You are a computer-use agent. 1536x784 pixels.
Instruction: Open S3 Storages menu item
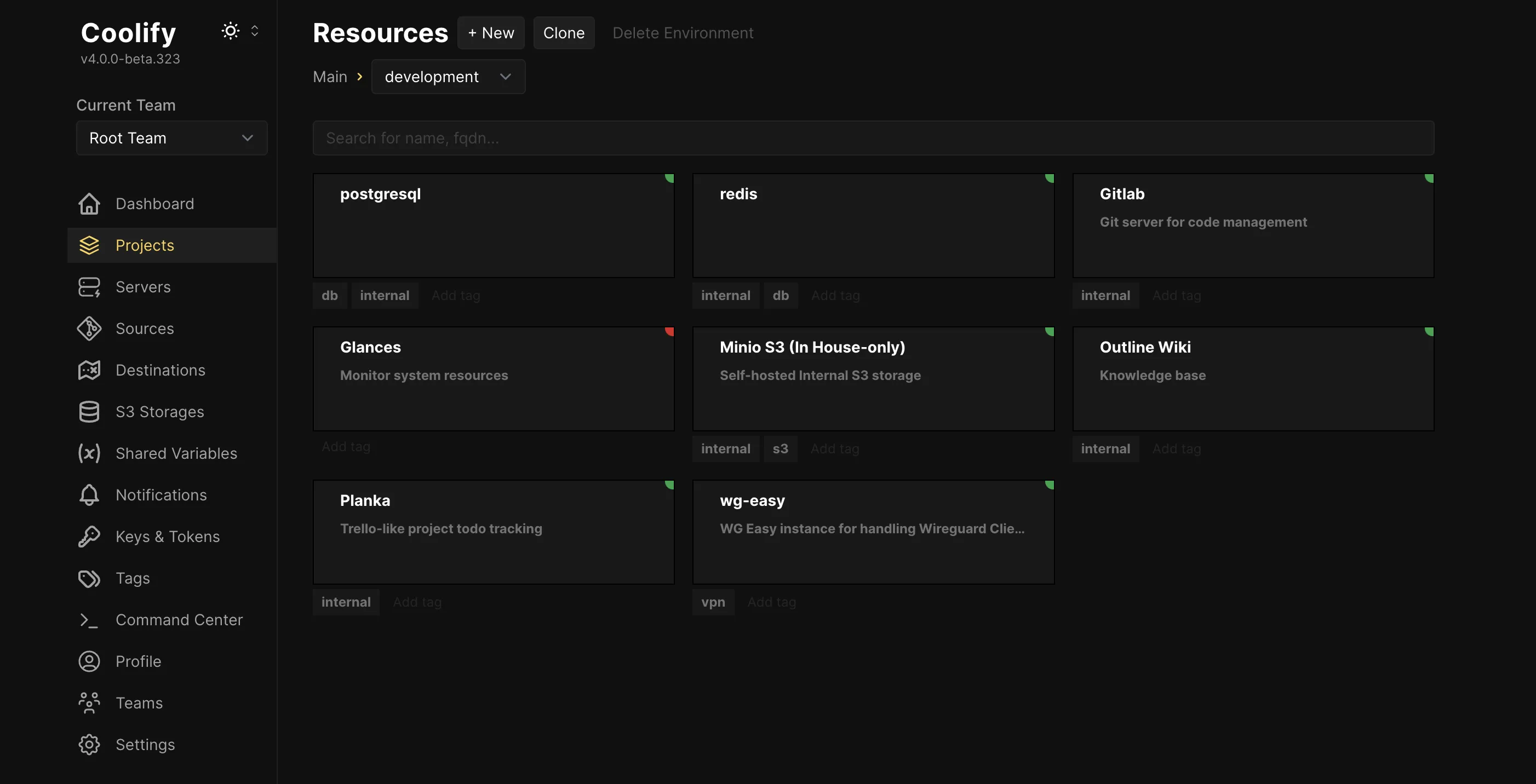(x=171, y=412)
